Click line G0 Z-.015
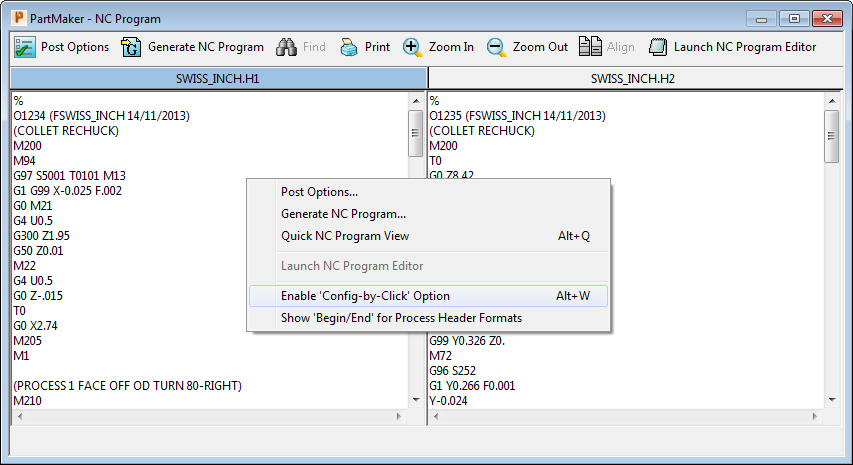 point(38,296)
